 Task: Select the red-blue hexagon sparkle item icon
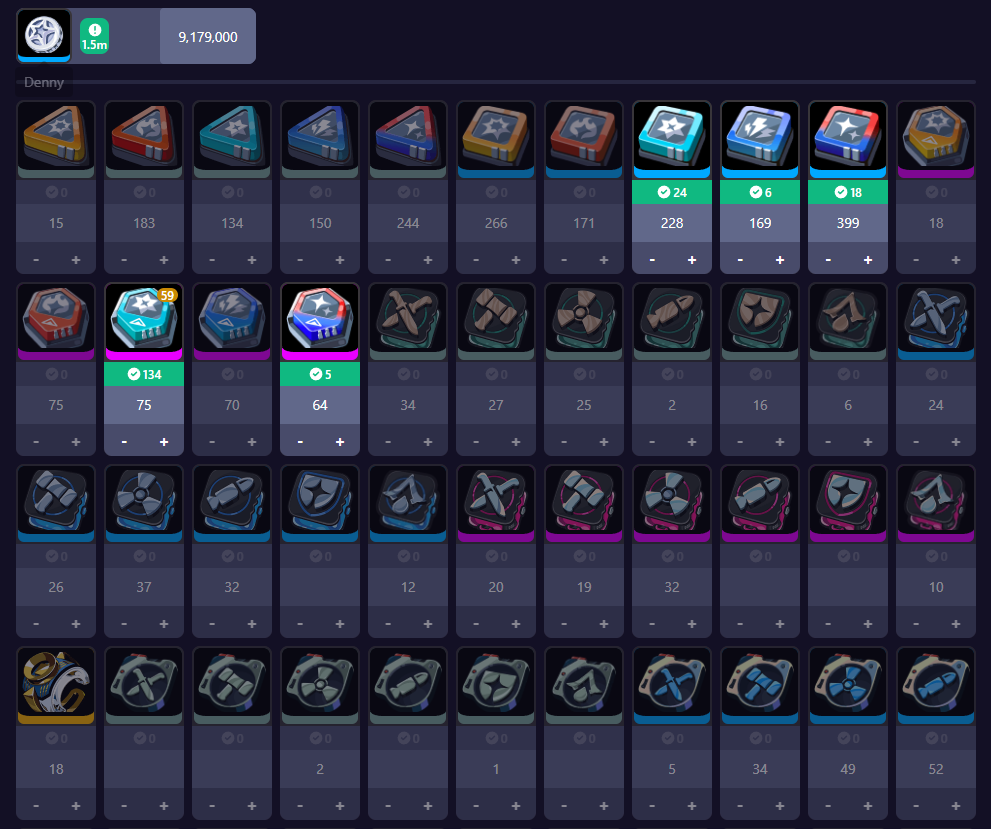320,321
